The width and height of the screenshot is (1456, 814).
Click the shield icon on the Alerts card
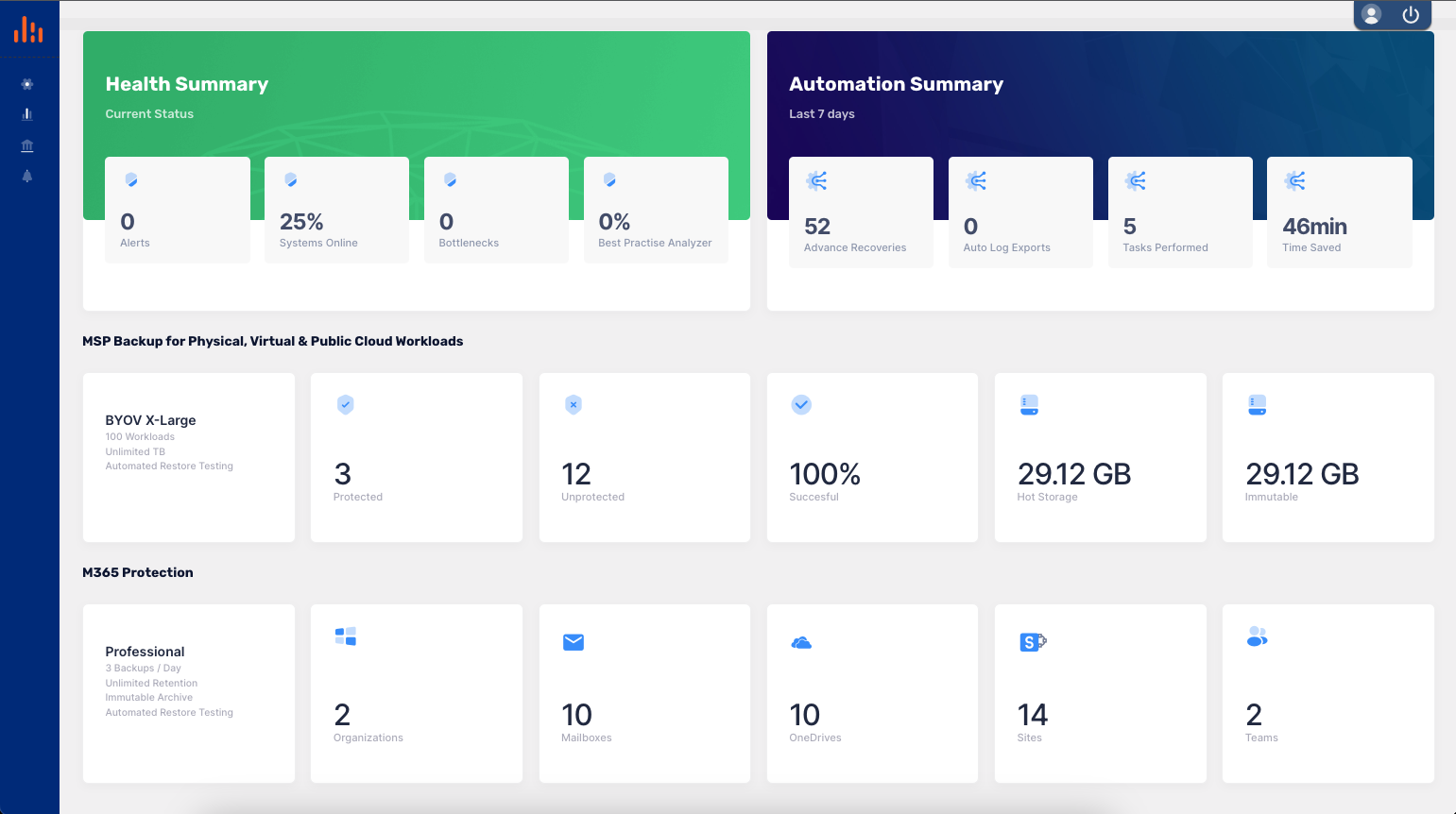pos(131,179)
